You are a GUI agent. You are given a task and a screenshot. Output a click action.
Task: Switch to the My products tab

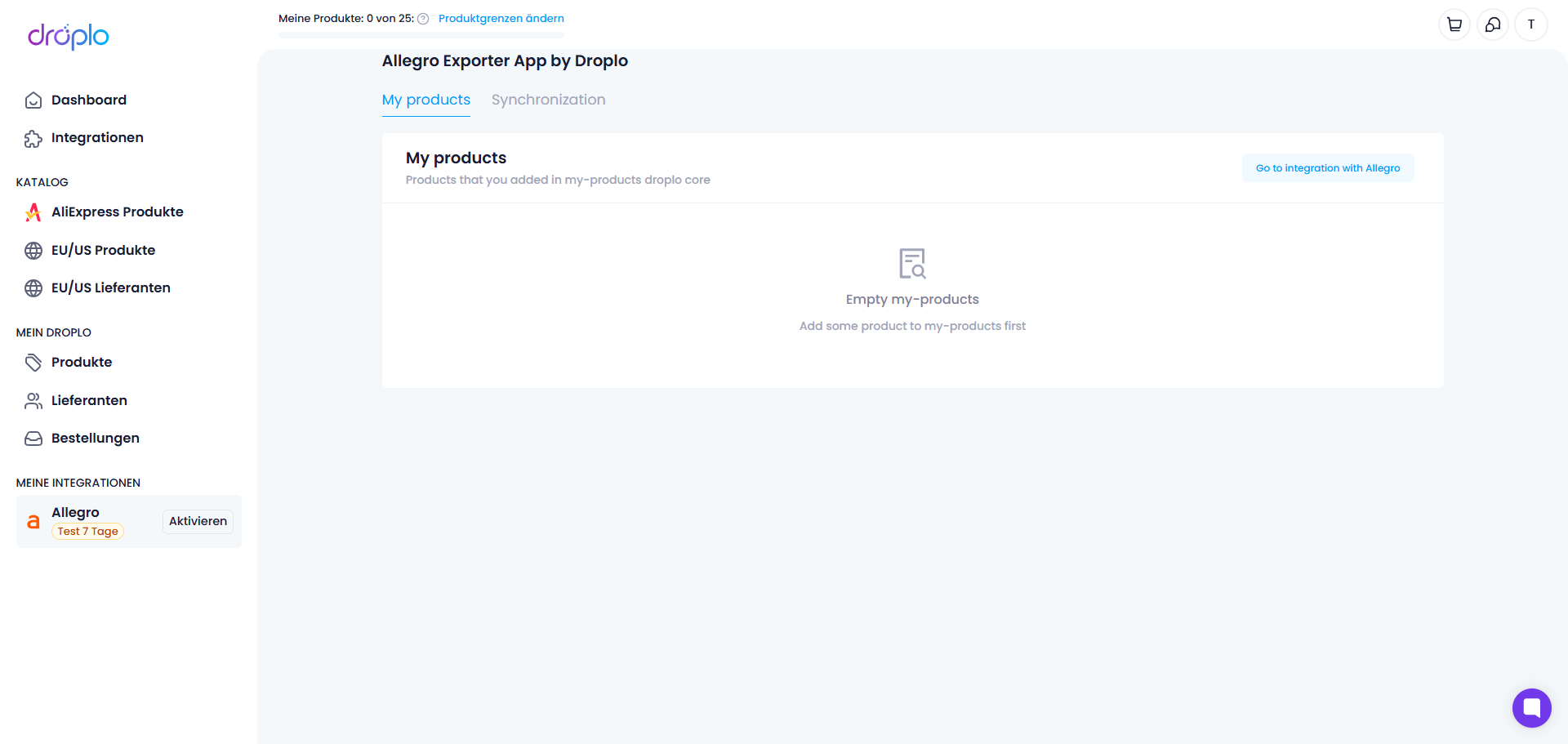click(426, 100)
